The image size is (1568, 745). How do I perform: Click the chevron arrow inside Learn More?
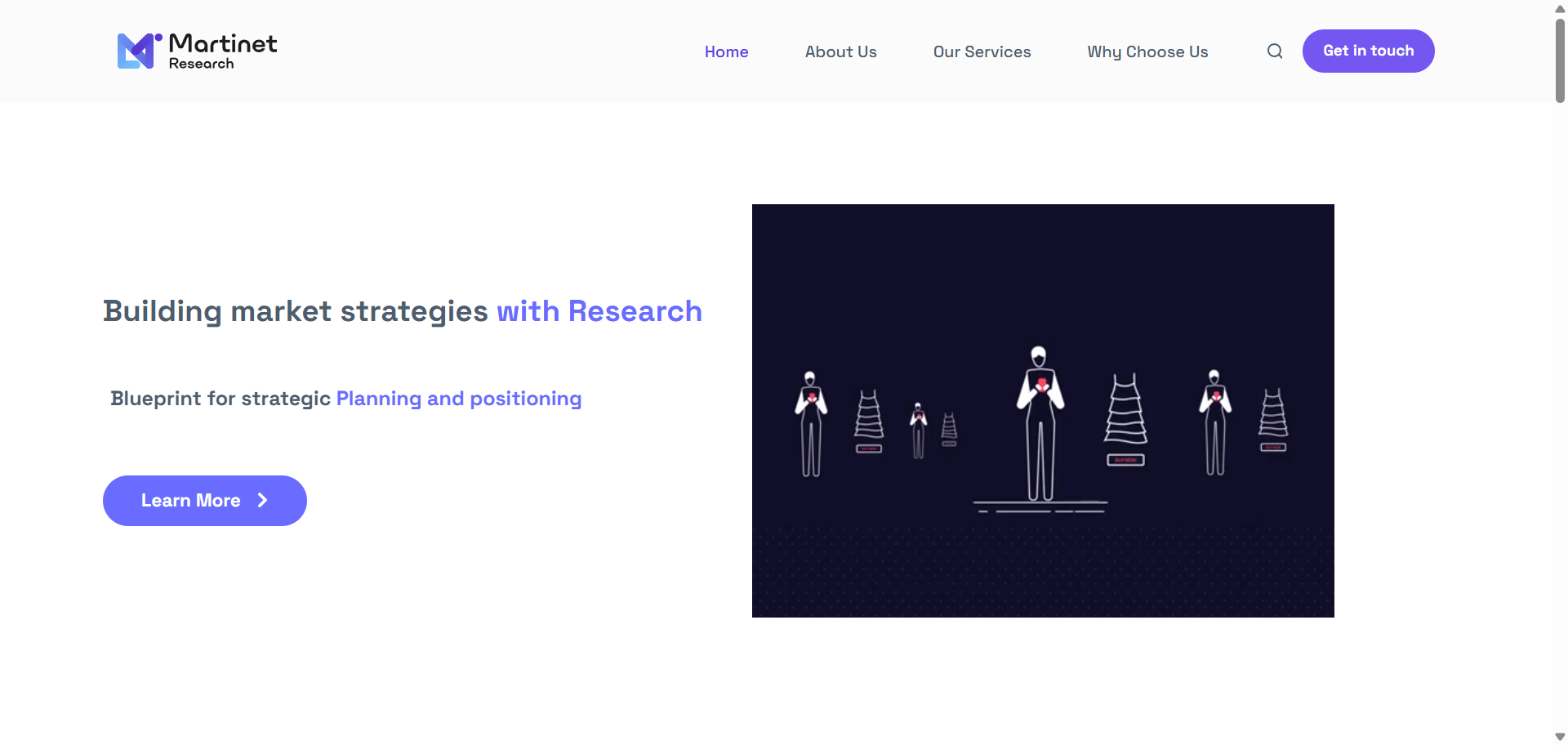click(262, 500)
